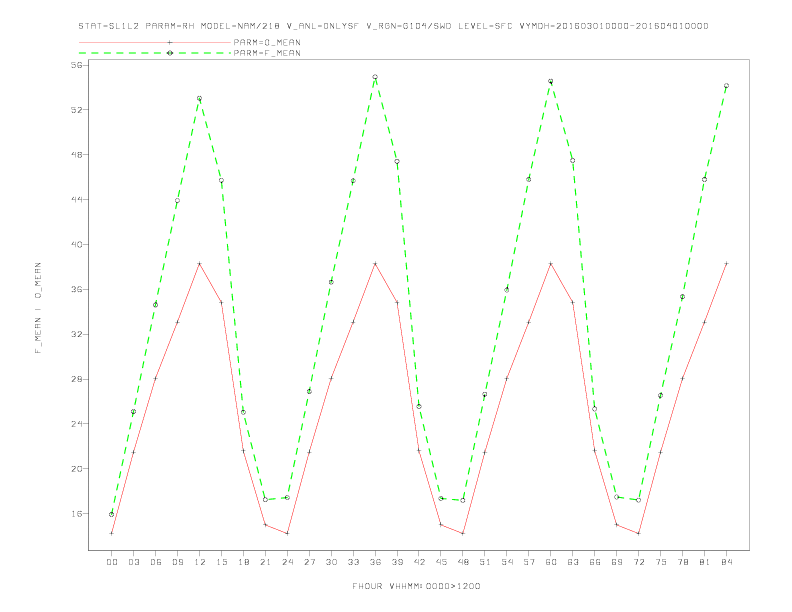The height and width of the screenshot is (612, 792).
Task: Click the x-axis tick label 15
Action: pos(221,562)
